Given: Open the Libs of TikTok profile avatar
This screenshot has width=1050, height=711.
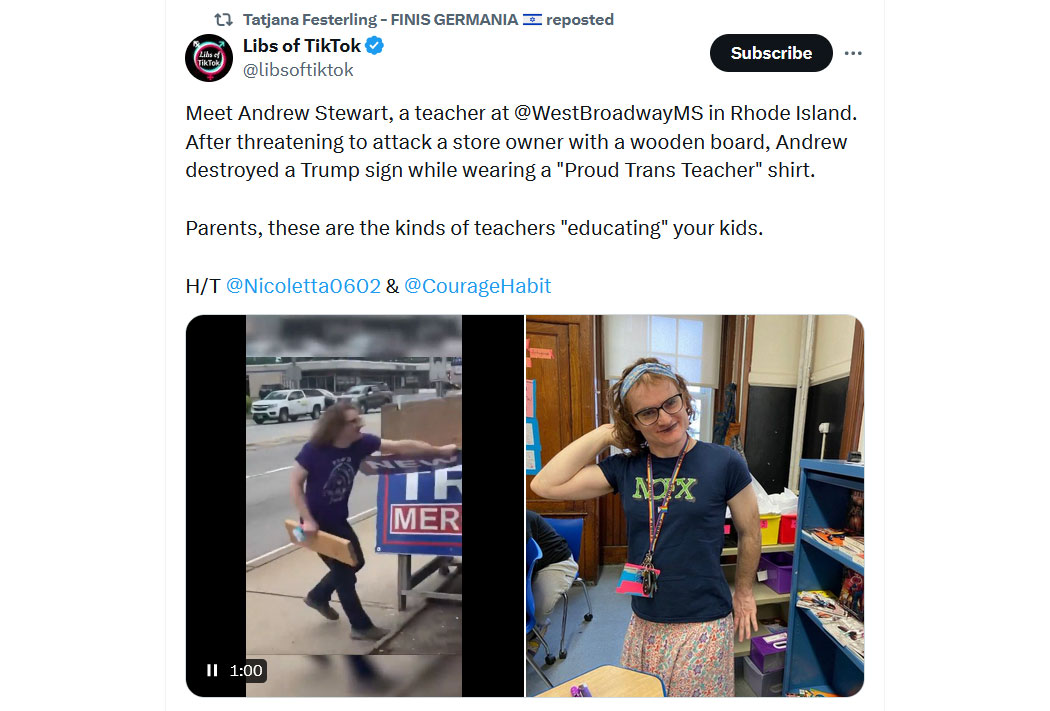Looking at the screenshot, I should tap(209, 58).
